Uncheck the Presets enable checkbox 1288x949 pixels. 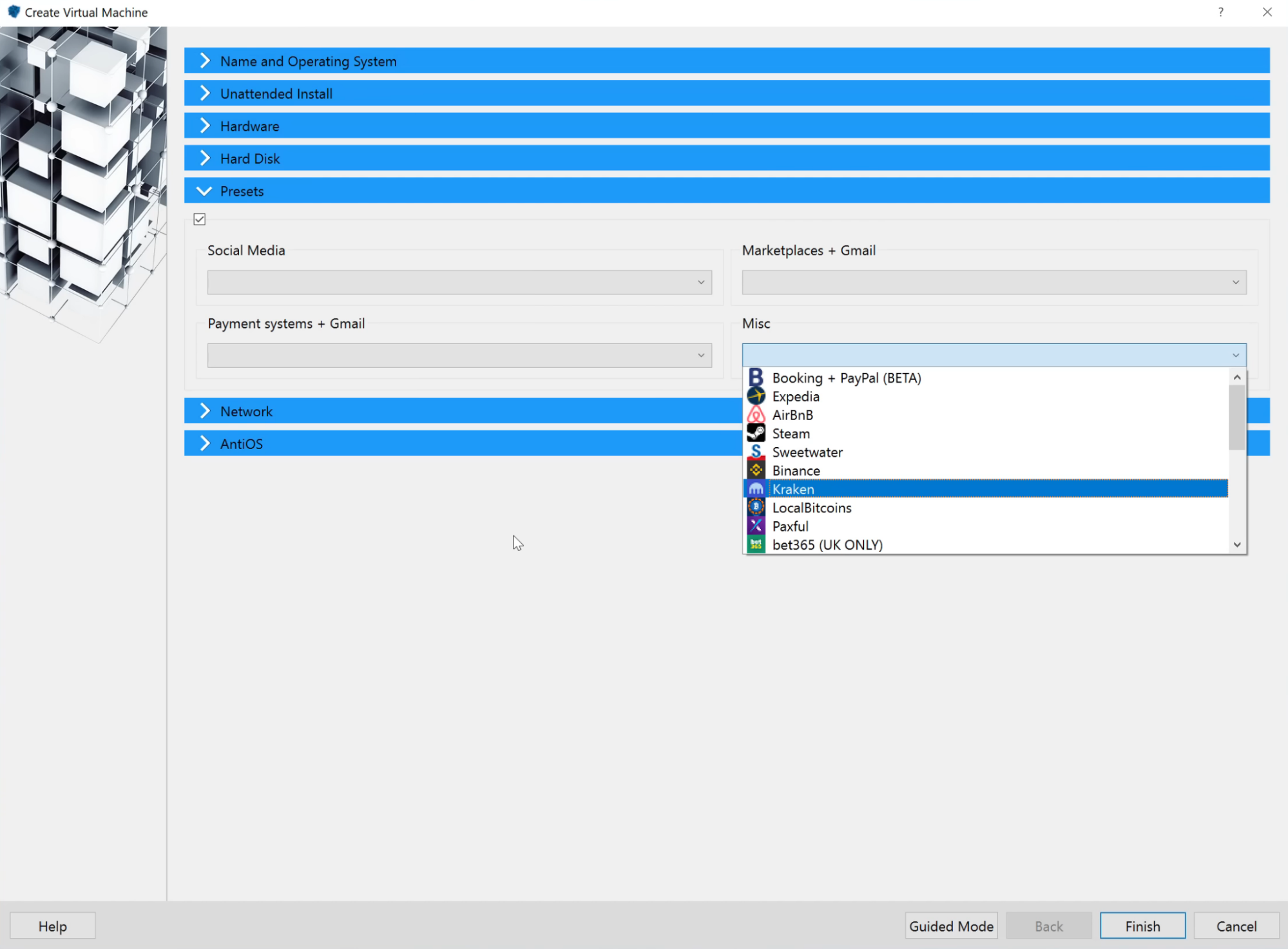(200, 219)
